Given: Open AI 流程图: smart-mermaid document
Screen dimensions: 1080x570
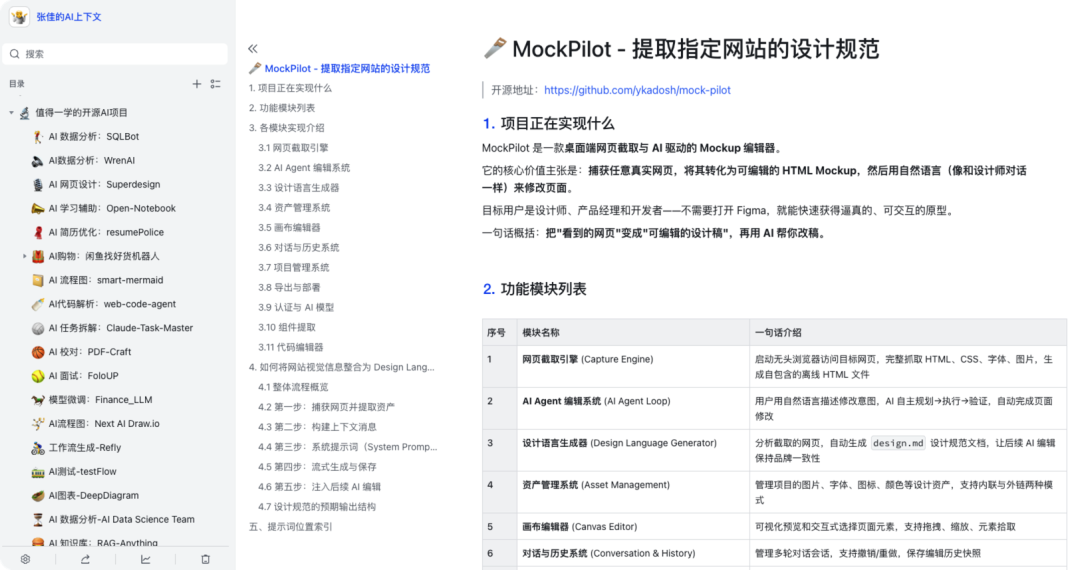Looking at the screenshot, I should tap(106, 280).
